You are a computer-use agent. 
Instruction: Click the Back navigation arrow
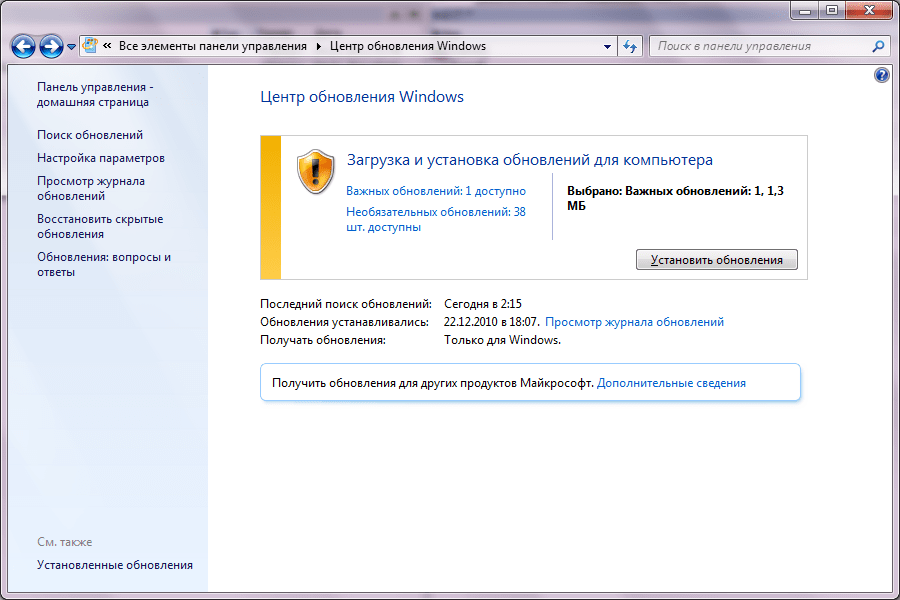[24, 47]
